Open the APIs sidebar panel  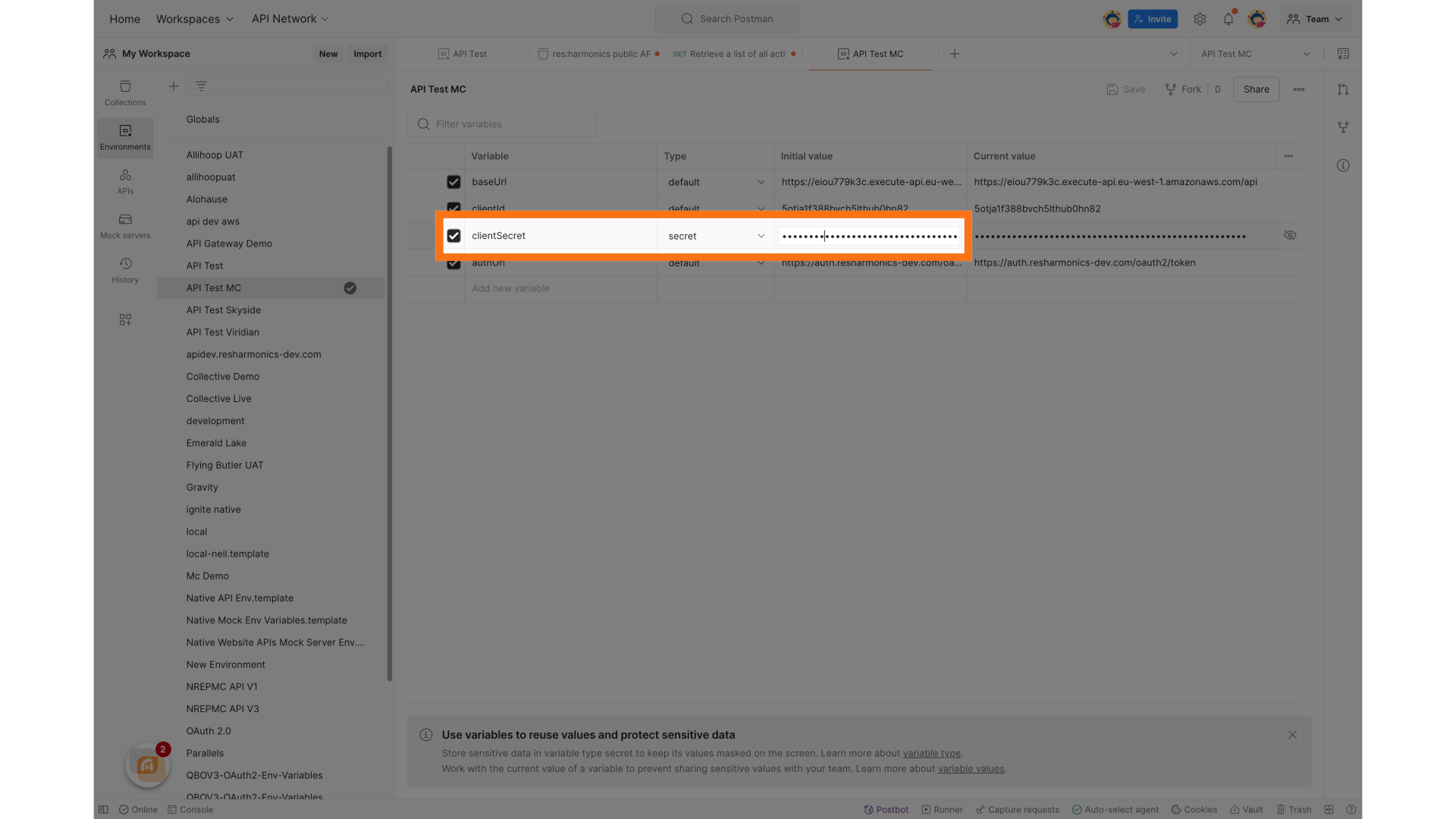pos(125,182)
